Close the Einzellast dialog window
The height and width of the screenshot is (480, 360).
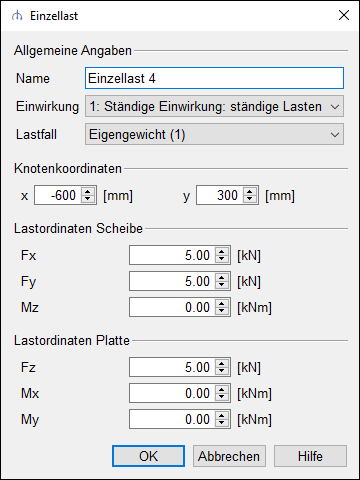pyautogui.click(x=344, y=15)
